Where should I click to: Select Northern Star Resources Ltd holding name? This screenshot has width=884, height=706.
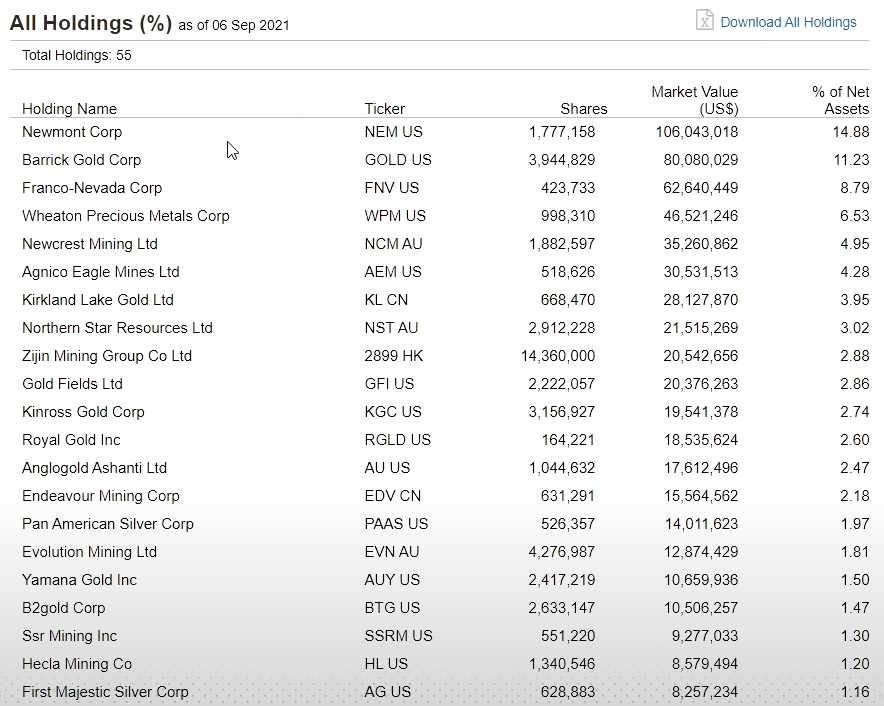(x=117, y=328)
